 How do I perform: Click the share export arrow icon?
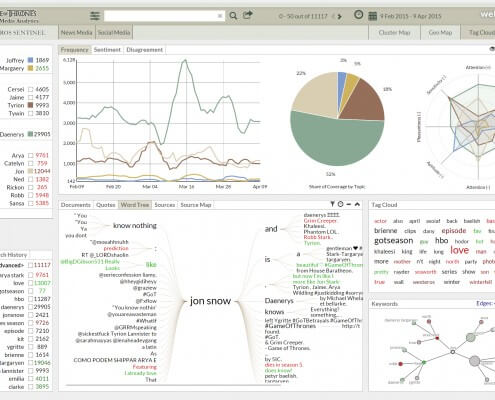coord(248,15)
